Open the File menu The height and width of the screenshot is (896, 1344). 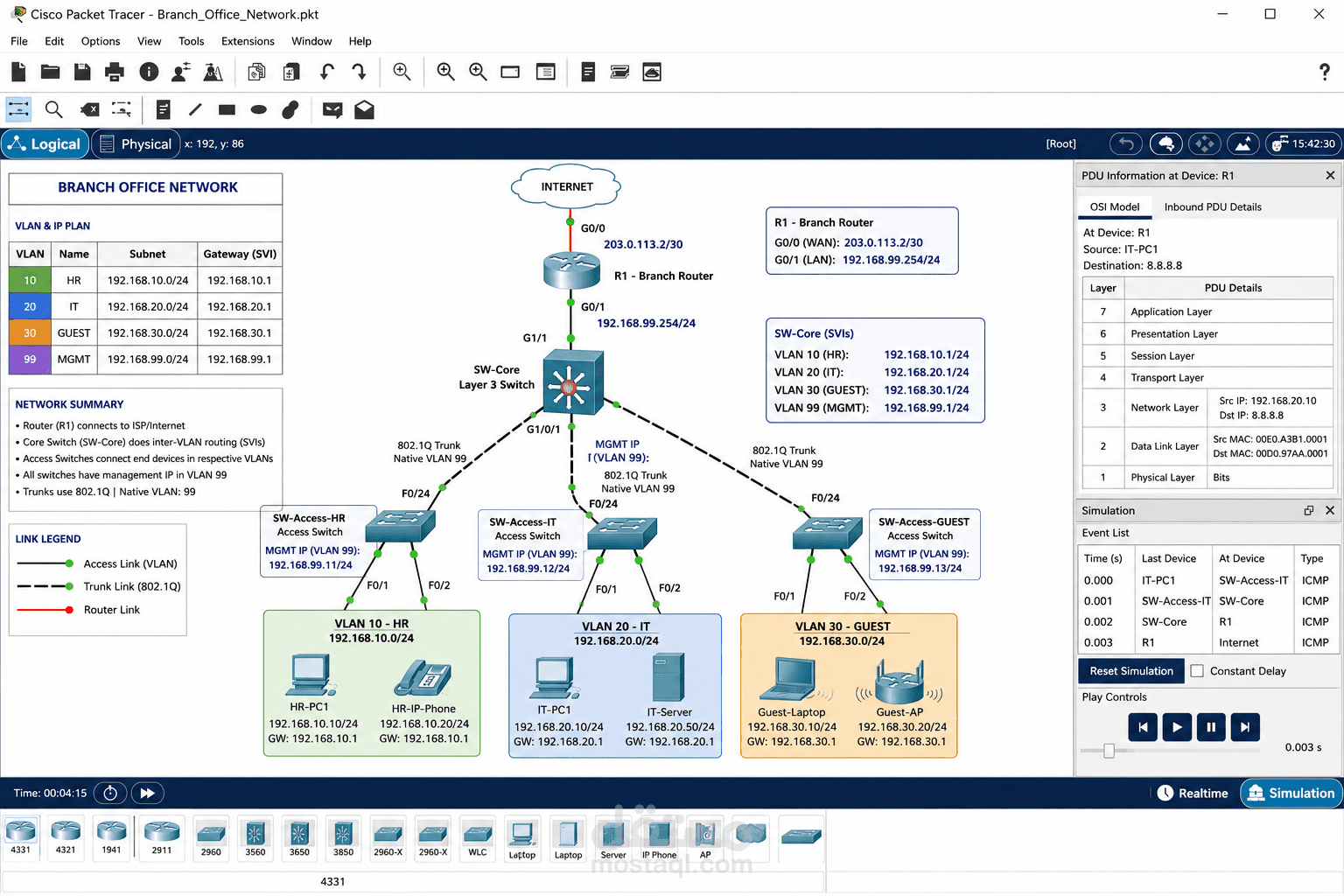click(19, 41)
